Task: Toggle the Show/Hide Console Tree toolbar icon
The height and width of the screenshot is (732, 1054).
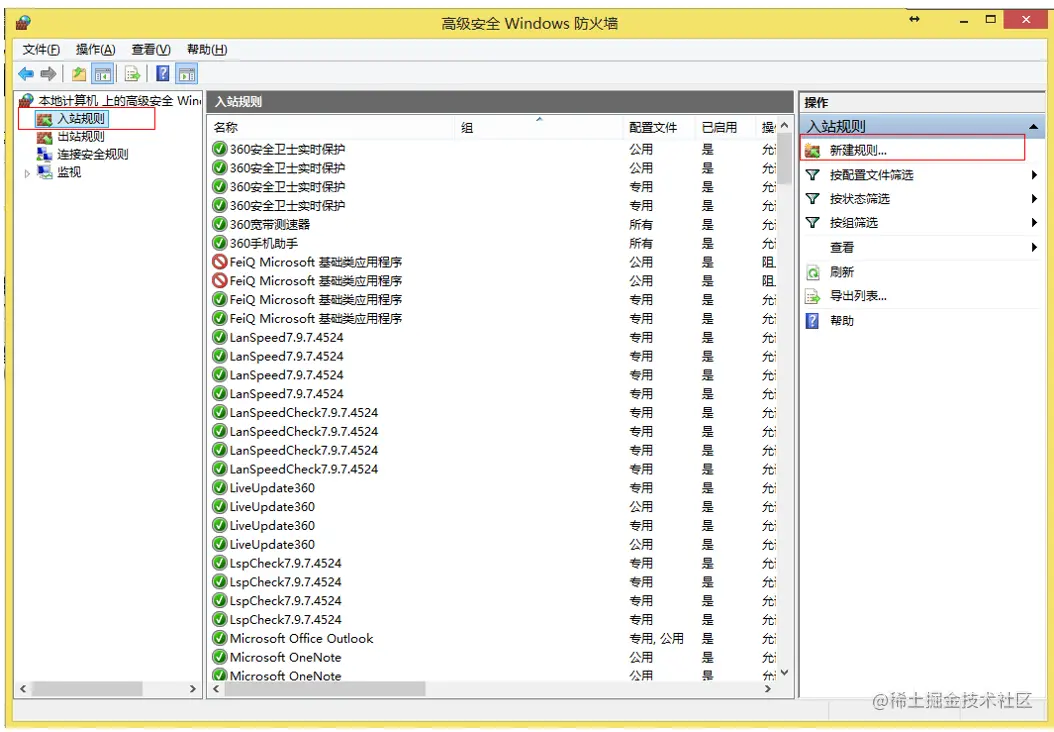Action: [102, 74]
